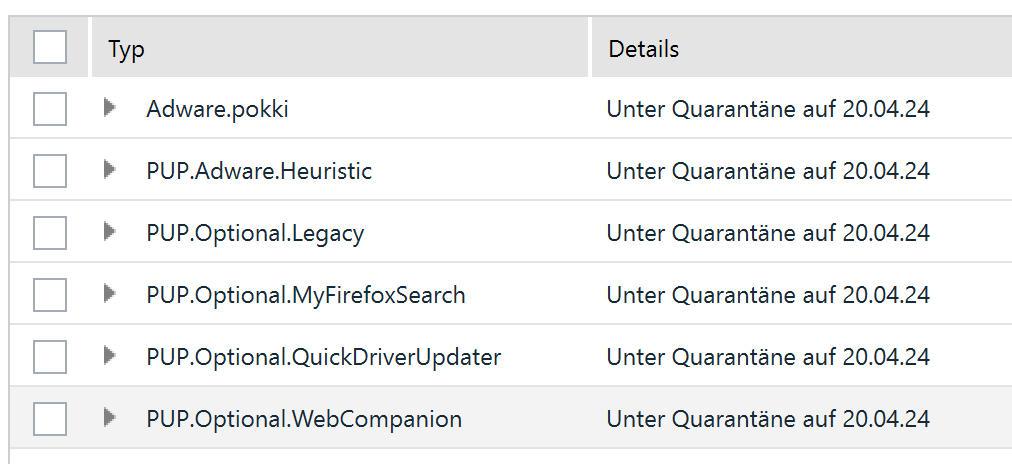Select the Adware.pokki name text
Viewport: 1012px width, 464px height.
click(x=217, y=109)
